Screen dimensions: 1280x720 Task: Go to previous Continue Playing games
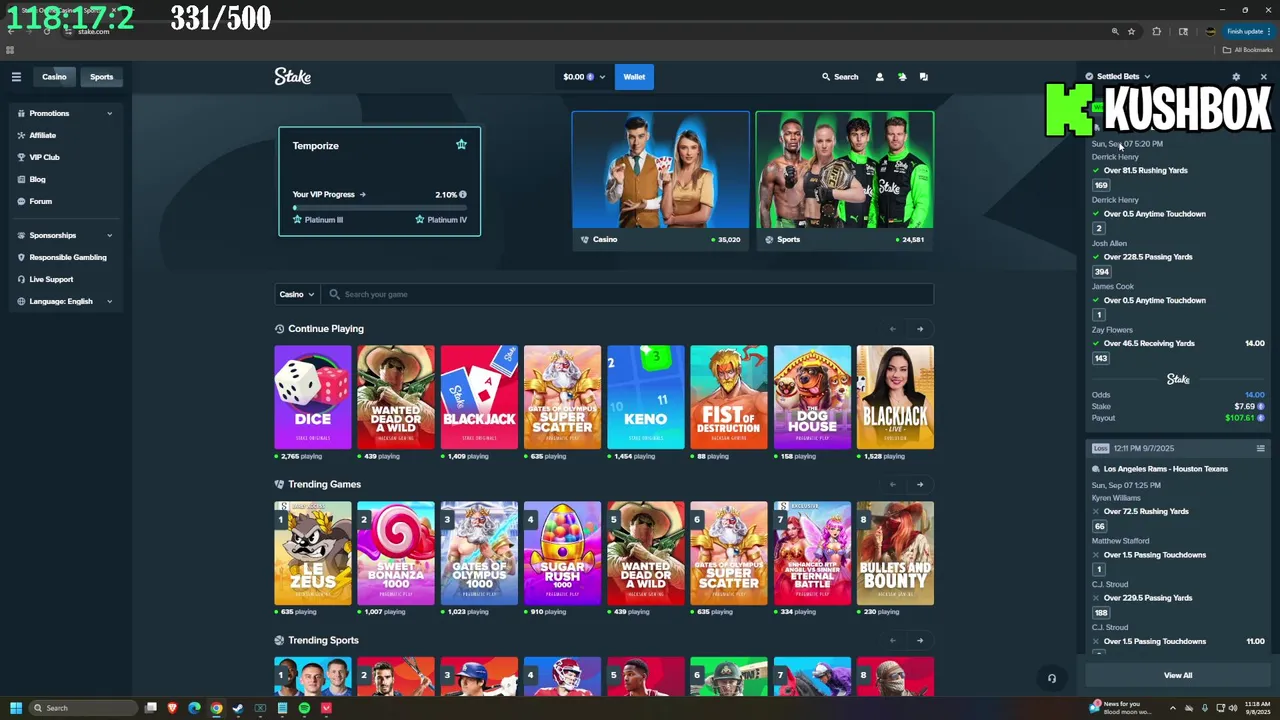pyautogui.click(x=893, y=328)
